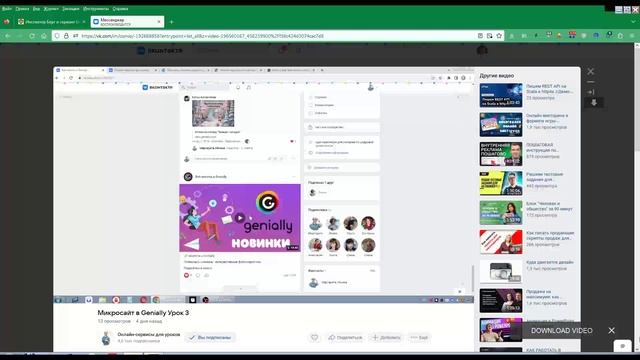Open the Правка menu
Screen dimensions: 640x360
click(22, 9)
